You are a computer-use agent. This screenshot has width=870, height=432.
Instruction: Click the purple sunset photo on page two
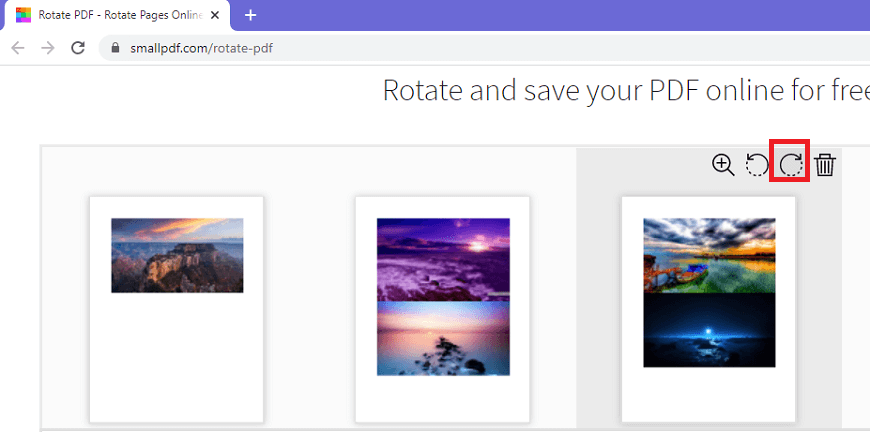(x=443, y=260)
